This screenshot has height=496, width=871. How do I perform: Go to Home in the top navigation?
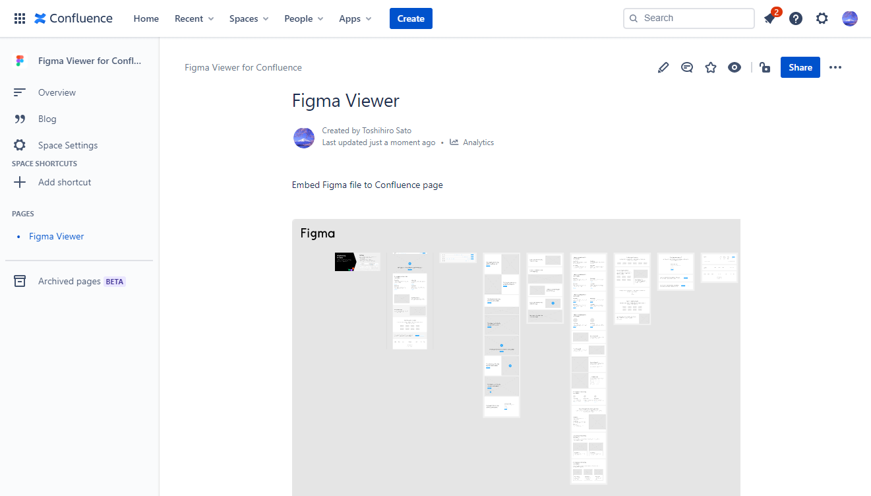(x=146, y=18)
